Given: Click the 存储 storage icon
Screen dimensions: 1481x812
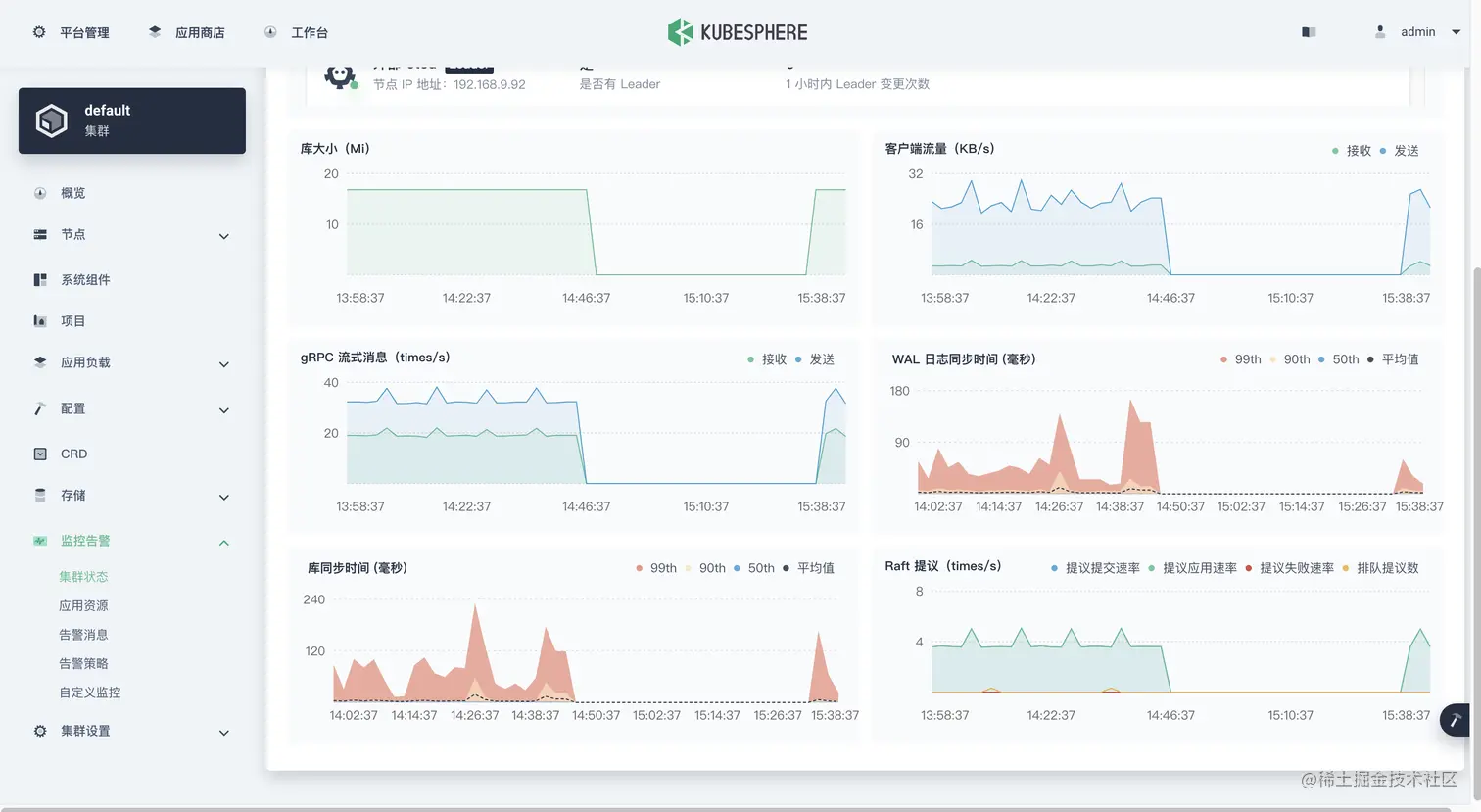Looking at the screenshot, I should click(40, 495).
